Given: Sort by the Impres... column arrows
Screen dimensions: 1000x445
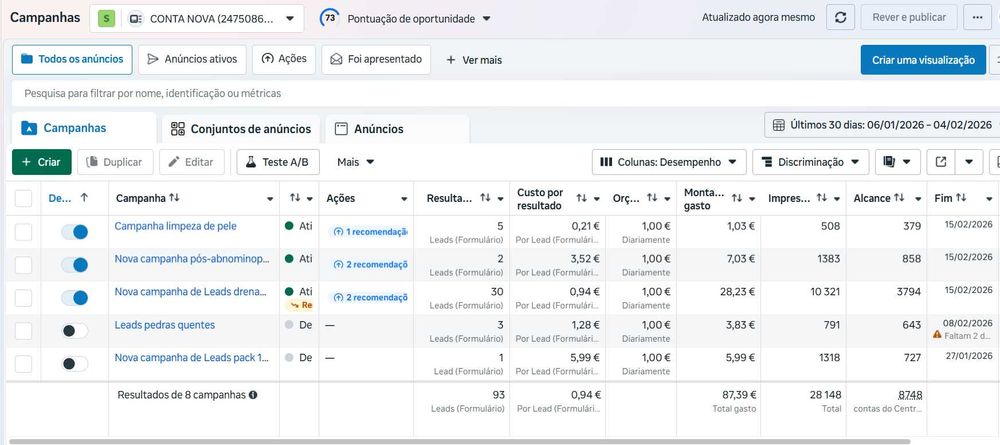Looking at the screenshot, I should (821, 198).
